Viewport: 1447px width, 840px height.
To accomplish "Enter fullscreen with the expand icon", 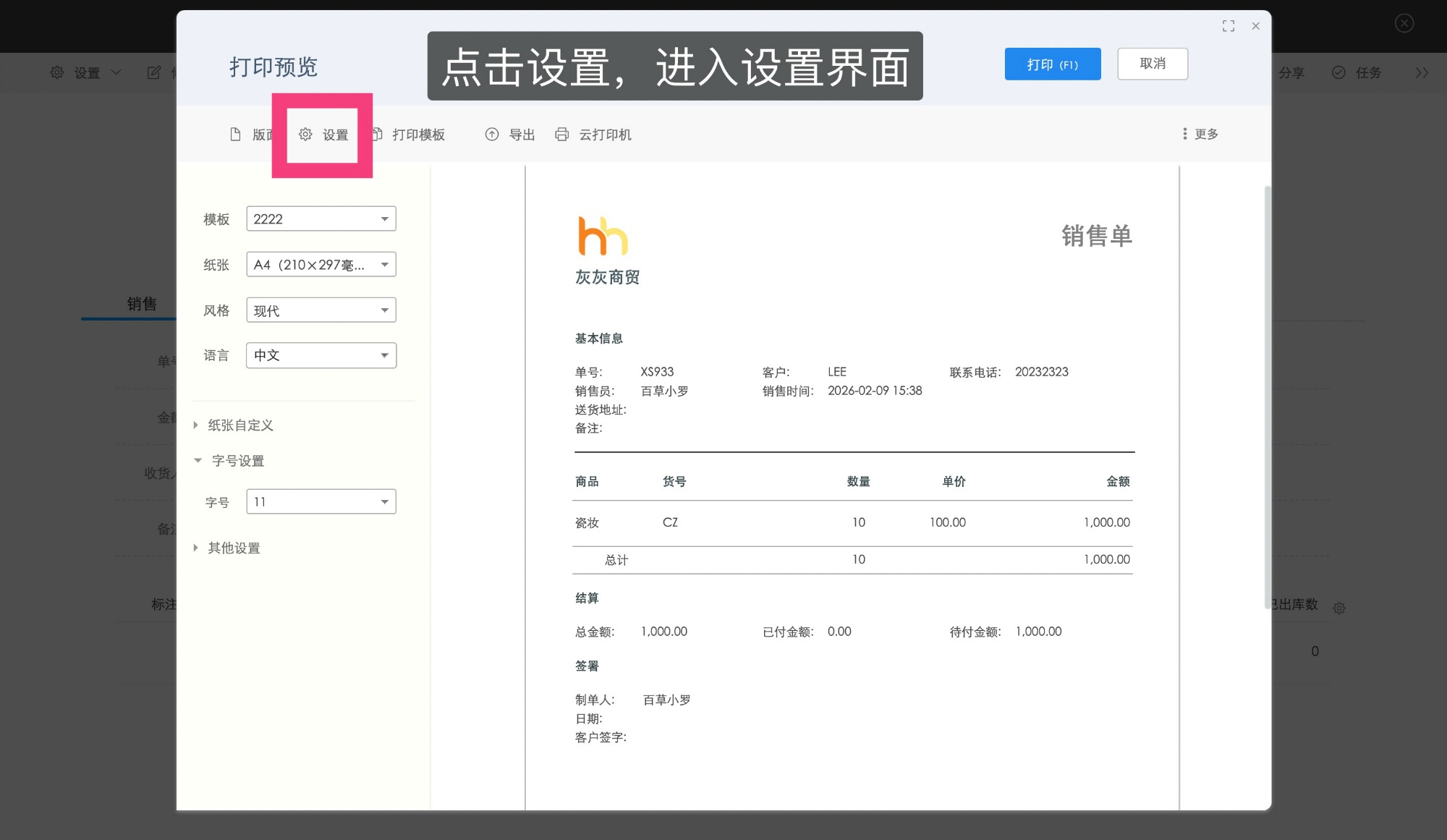I will (1229, 25).
